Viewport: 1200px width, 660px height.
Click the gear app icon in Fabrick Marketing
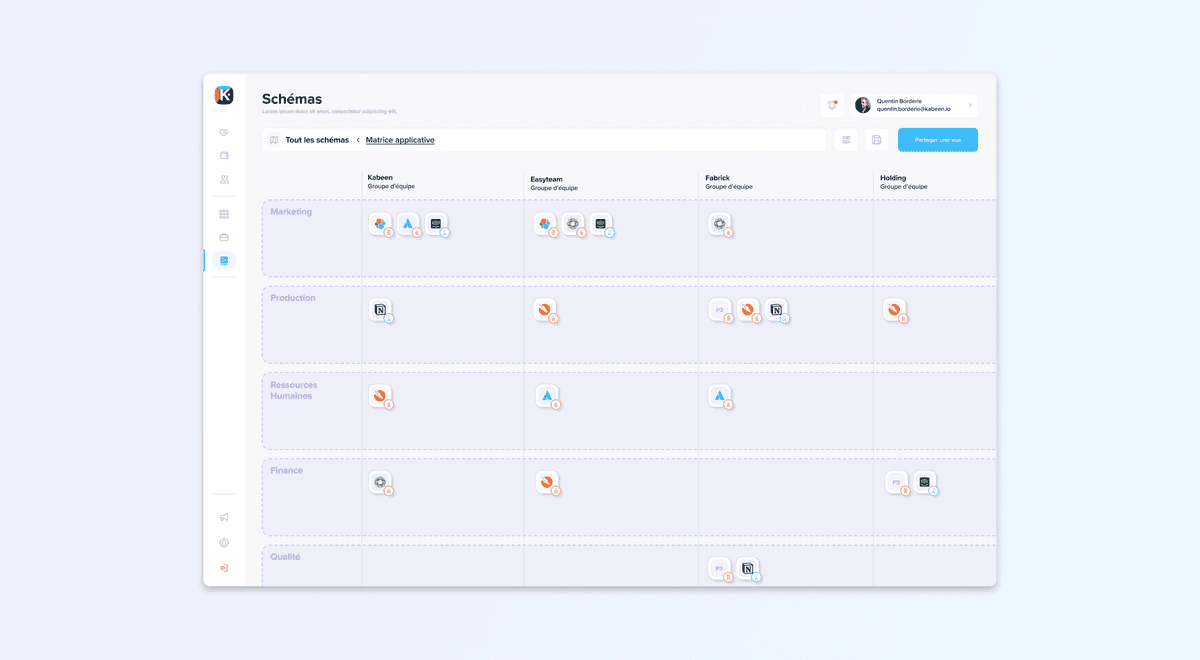point(721,224)
